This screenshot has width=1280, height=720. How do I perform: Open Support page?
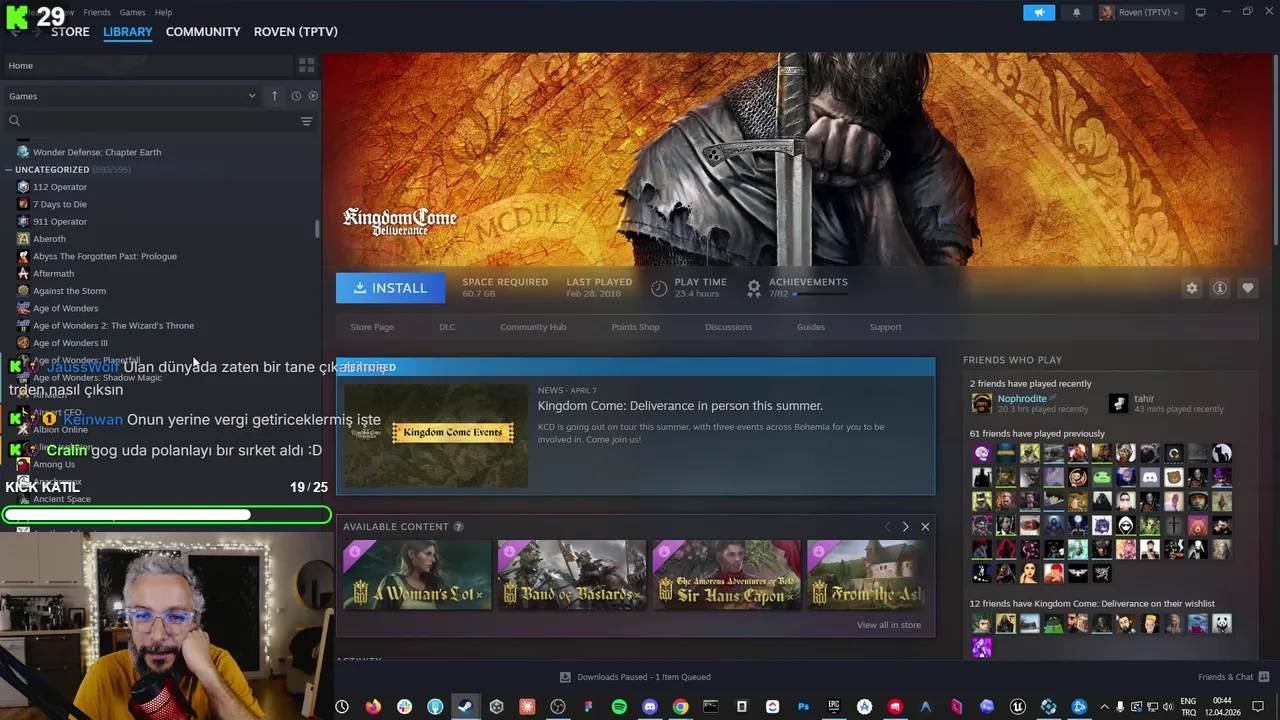pos(885,327)
